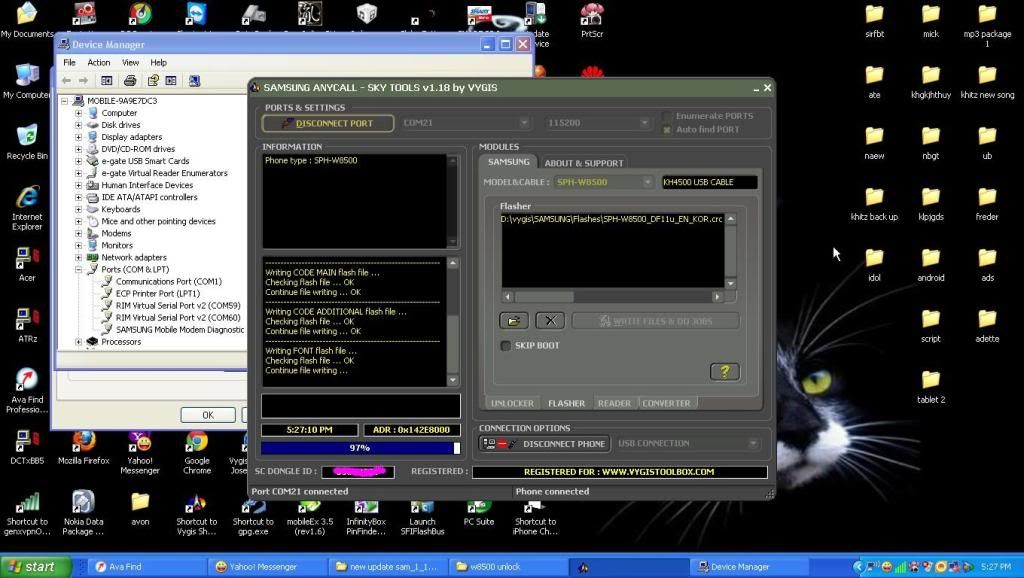Click the log pane scroll down arrow
The width and height of the screenshot is (1024, 578).
click(x=453, y=380)
